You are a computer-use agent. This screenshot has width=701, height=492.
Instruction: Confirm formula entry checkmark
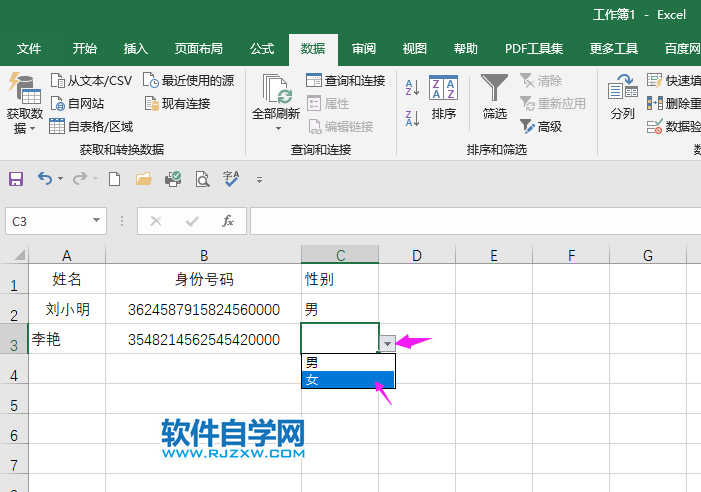point(192,221)
